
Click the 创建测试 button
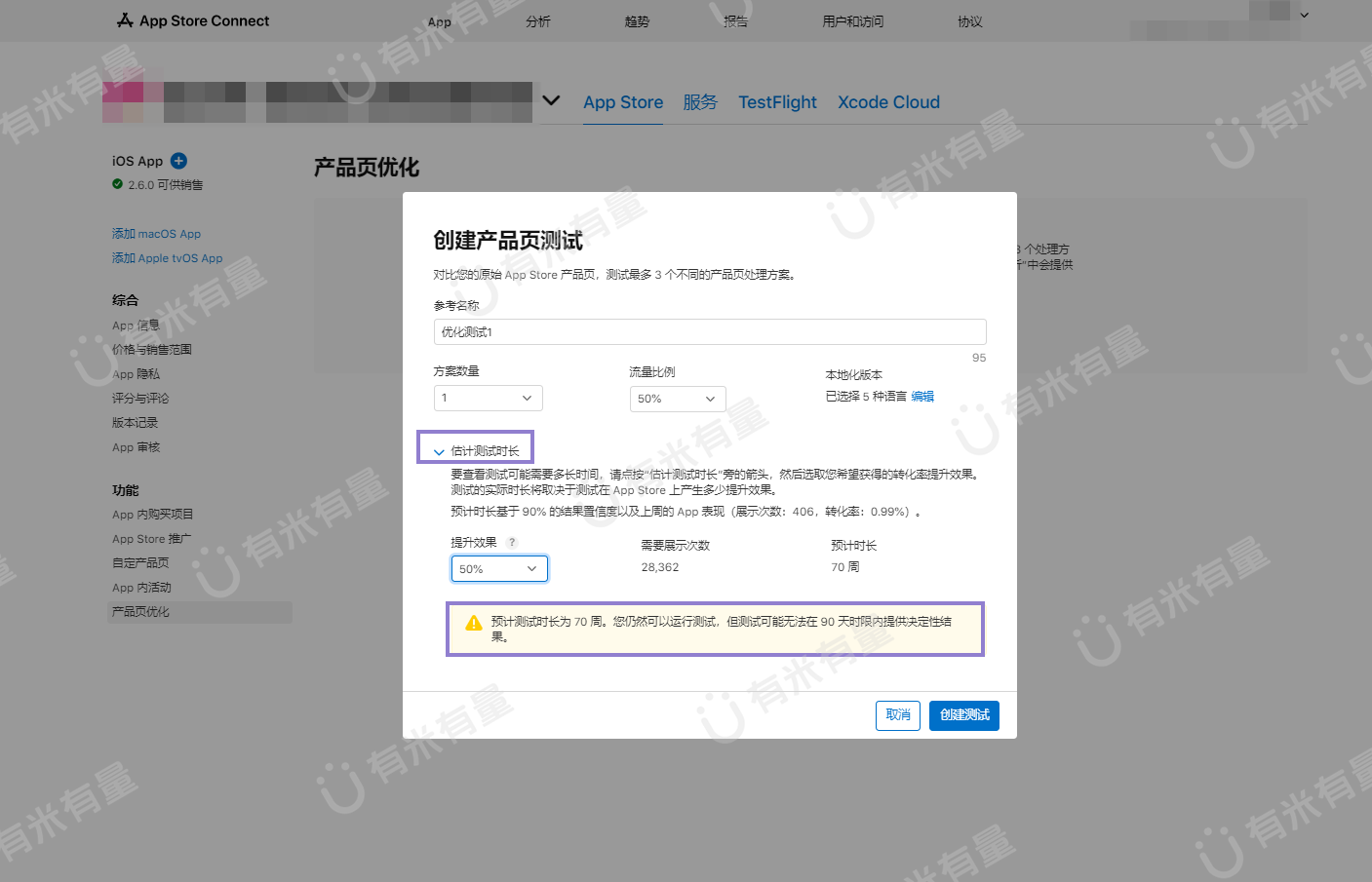(x=964, y=715)
